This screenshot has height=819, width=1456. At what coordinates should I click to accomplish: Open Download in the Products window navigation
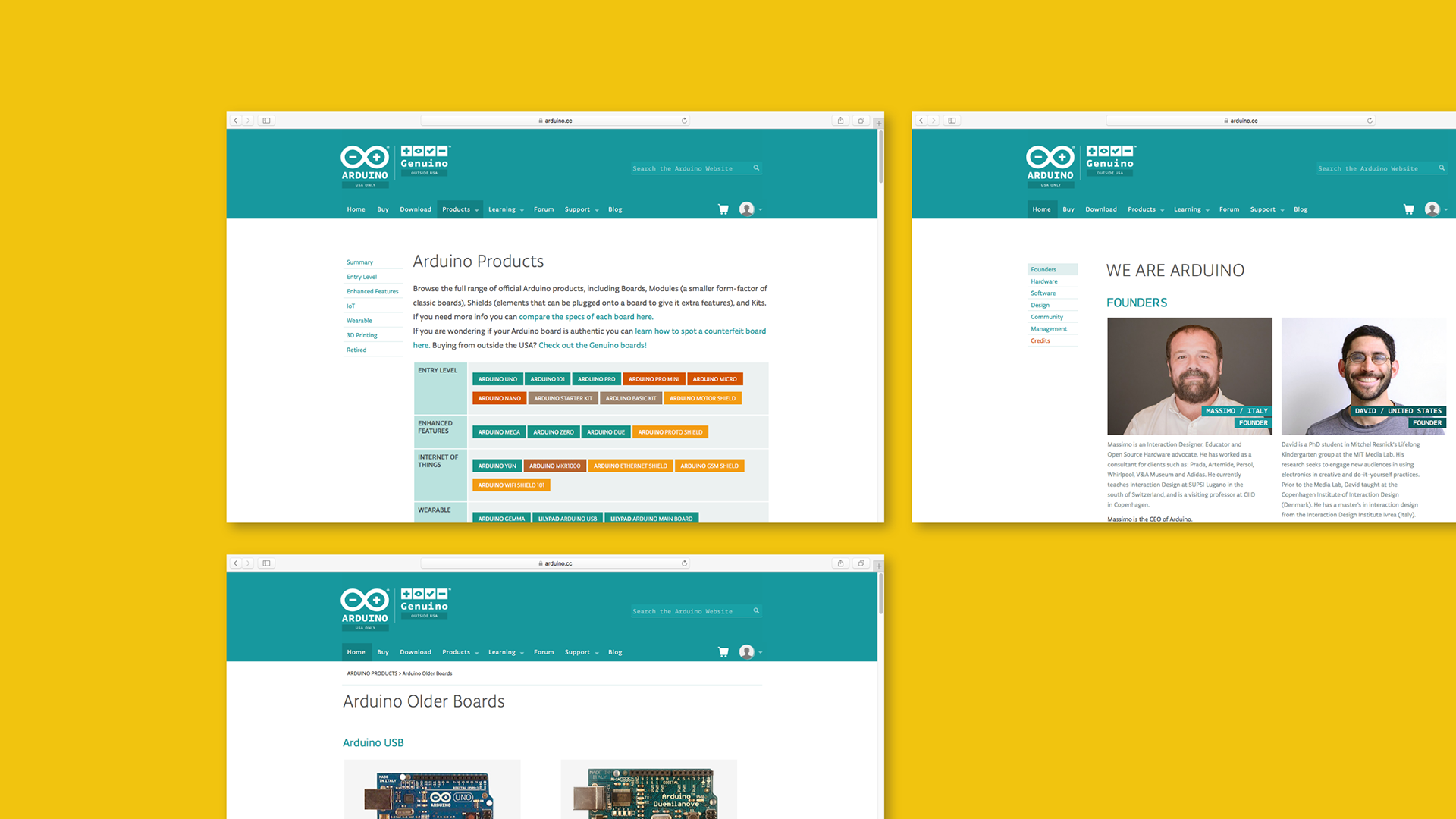[x=416, y=209]
